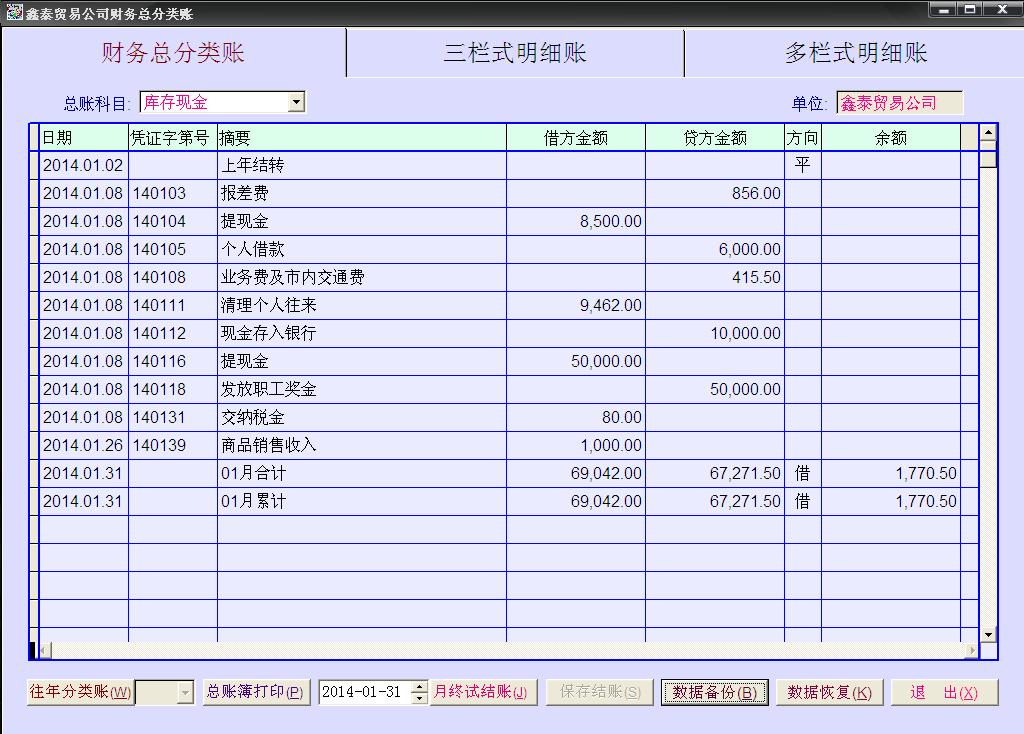Click the vertical scrollbar down arrow

pos(988,634)
